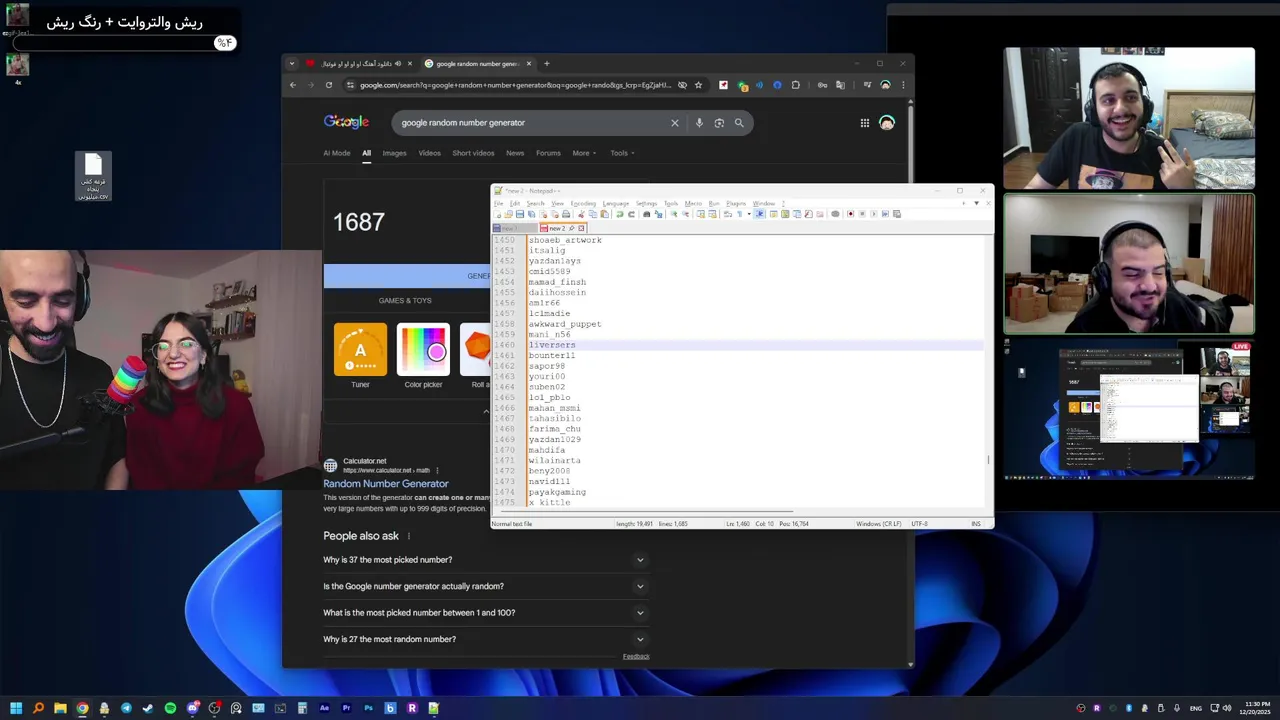The width and height of the screenshot is (1280, 720).
Task: Open the Notepad++ Plugins menu
Action: [x=736, y=203]
